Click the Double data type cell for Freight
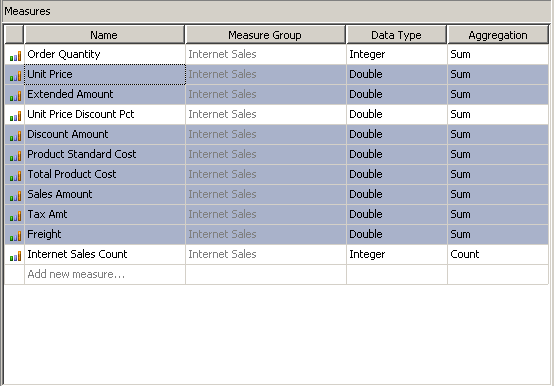Viewport: 554px width, 386px height. pyautogui.click(x=397, y=234)
